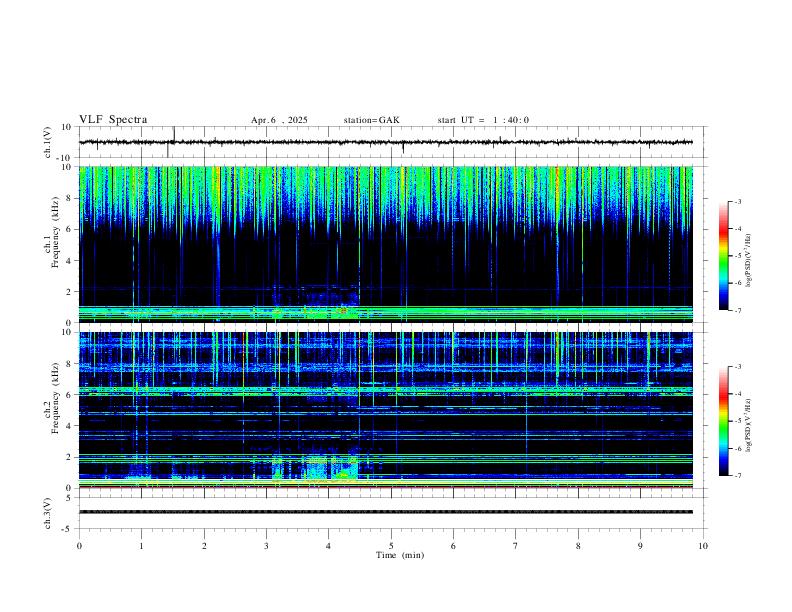Image resolution: width=792 pixels, height=612 pixels.
Task: Click the ch.3 voltage waveform trace
Action: (x=385, y=512)
